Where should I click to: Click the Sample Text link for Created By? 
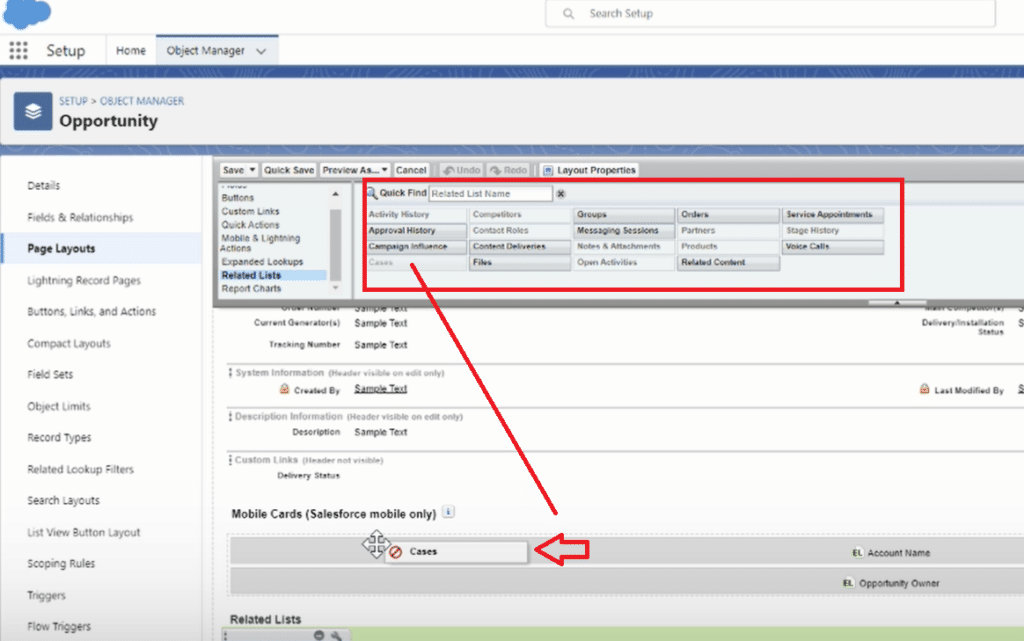pyautogui.click(x=381, y=388)
